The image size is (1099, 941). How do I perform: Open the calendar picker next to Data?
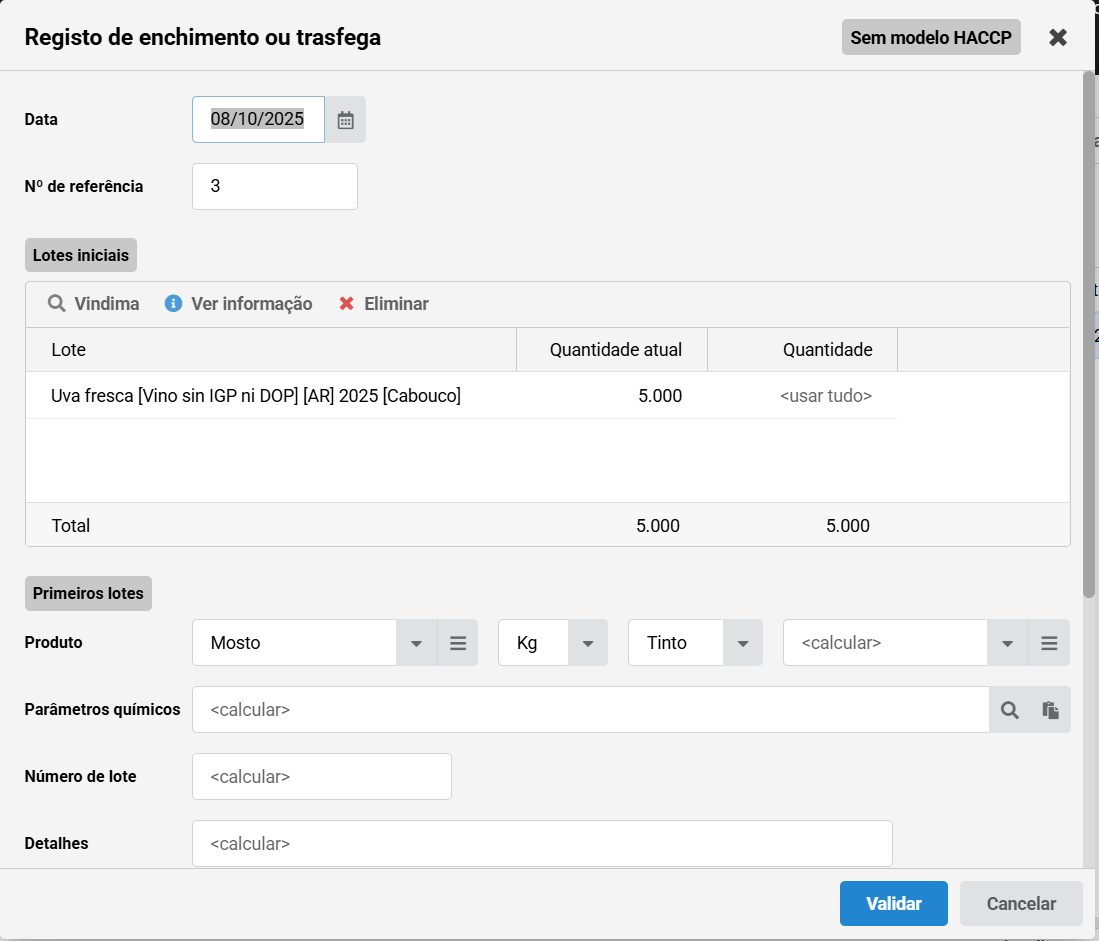pyautogui.click(x=346, y=120)
